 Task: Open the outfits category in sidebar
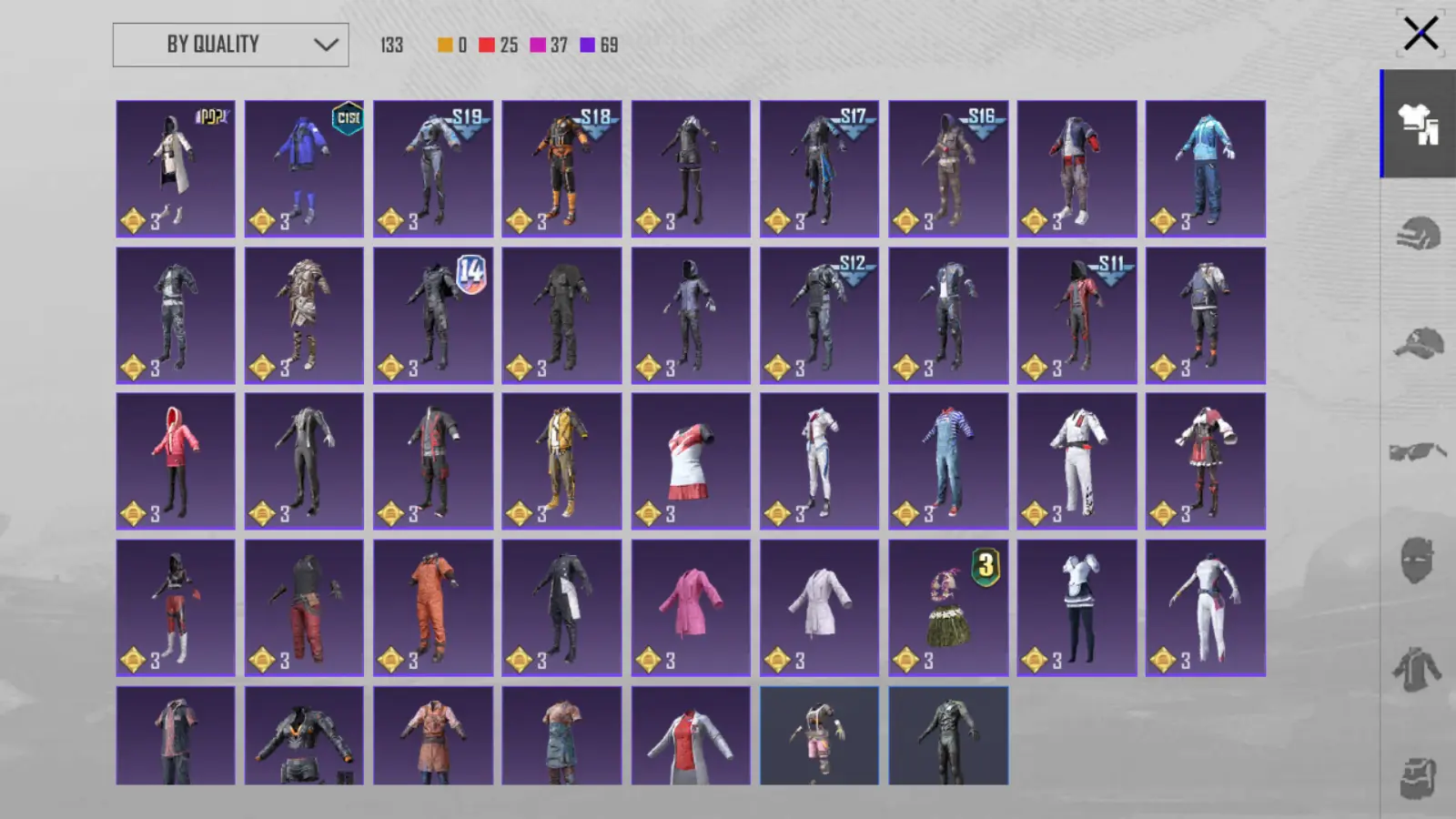(x=1419, y=125)
